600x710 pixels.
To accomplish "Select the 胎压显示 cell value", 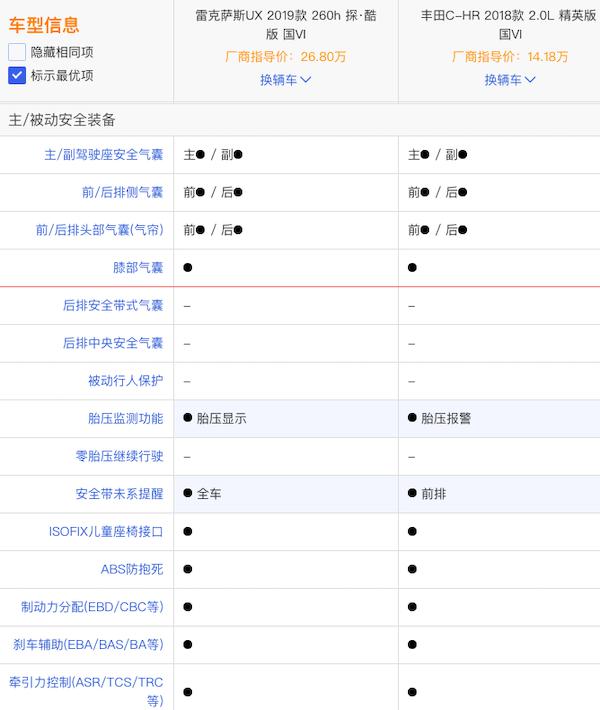I will pyautogui.click(x=215, y=418).
